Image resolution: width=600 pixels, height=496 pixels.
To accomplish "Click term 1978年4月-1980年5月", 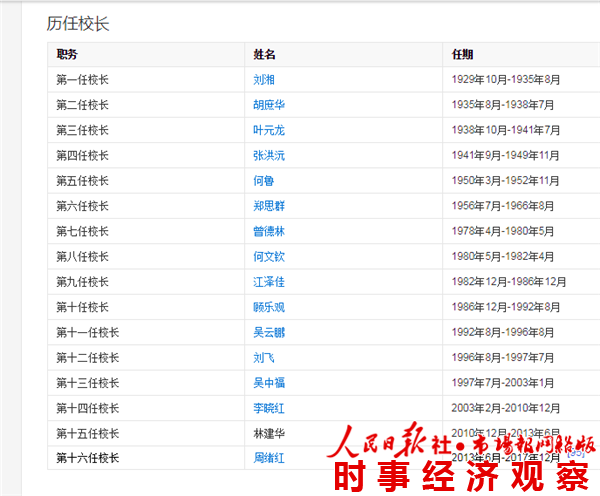I will click(x=502, y=231).
